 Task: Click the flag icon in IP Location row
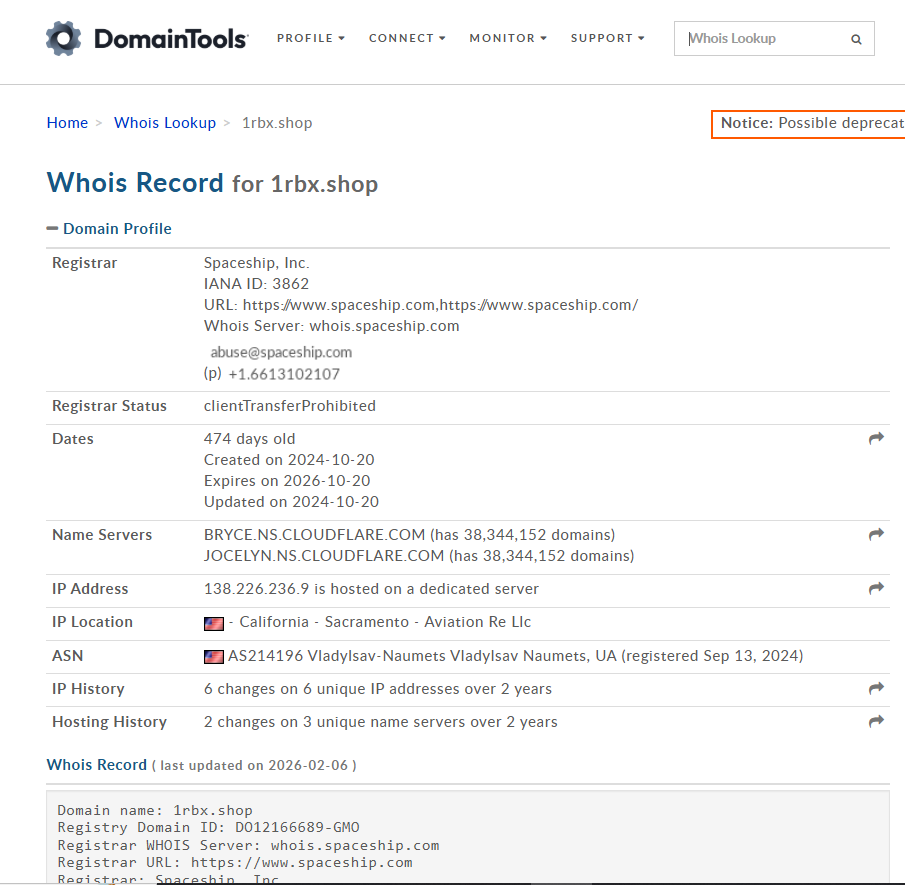point(214,623)
